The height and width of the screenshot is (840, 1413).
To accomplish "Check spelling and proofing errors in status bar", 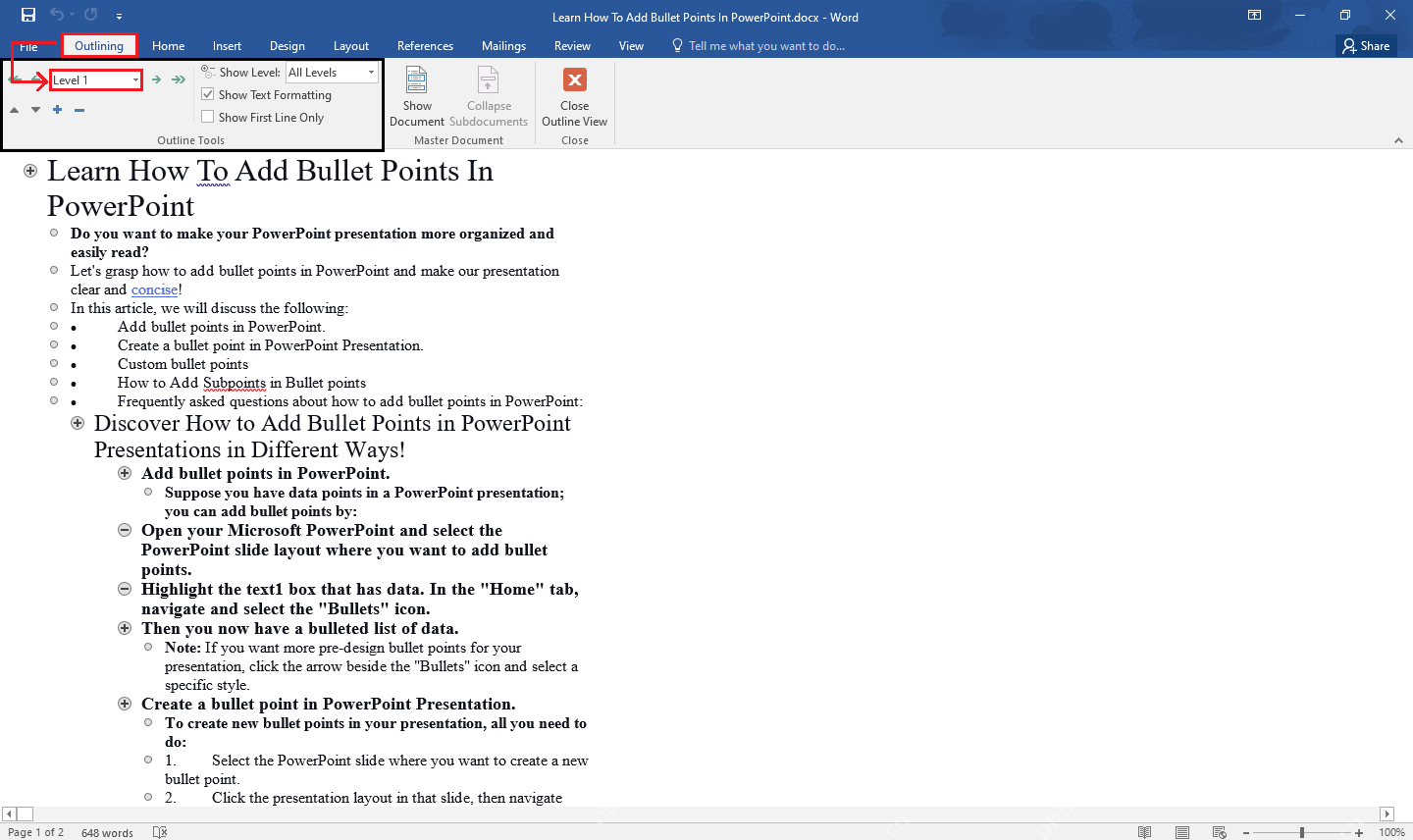I will point(160,832).
